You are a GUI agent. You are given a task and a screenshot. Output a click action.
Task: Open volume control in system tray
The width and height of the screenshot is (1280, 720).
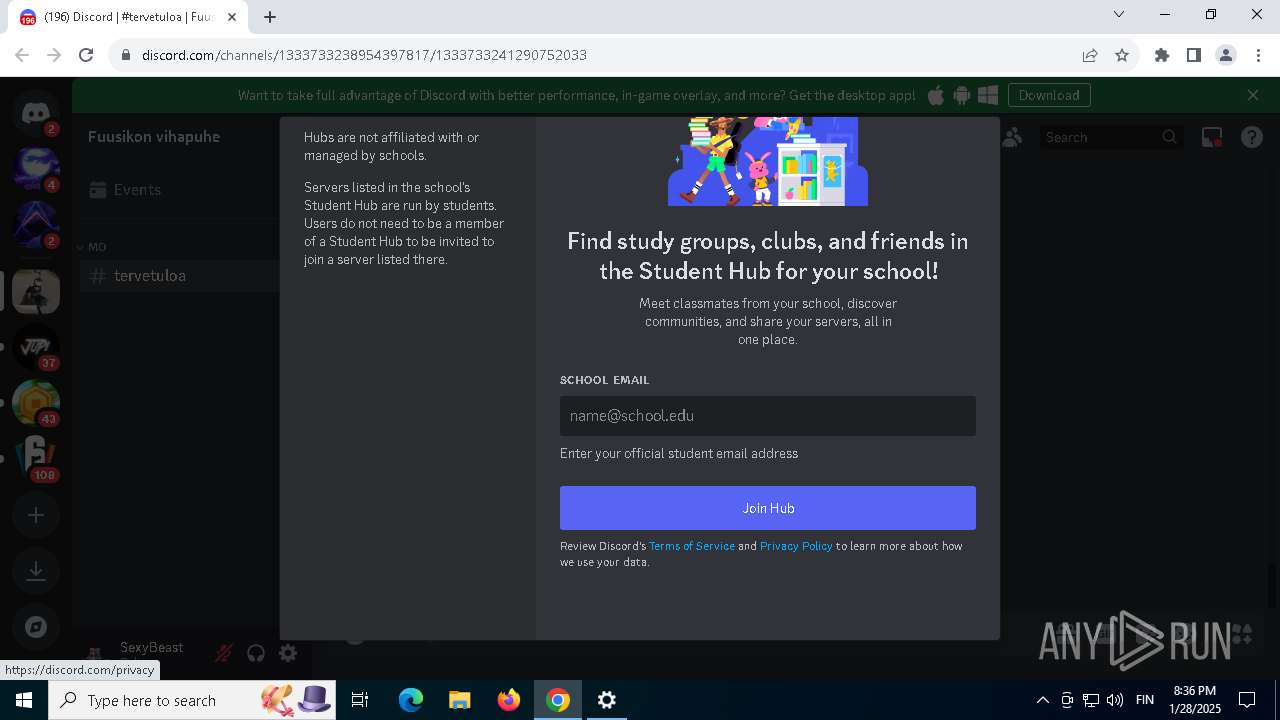point(1115,700)
